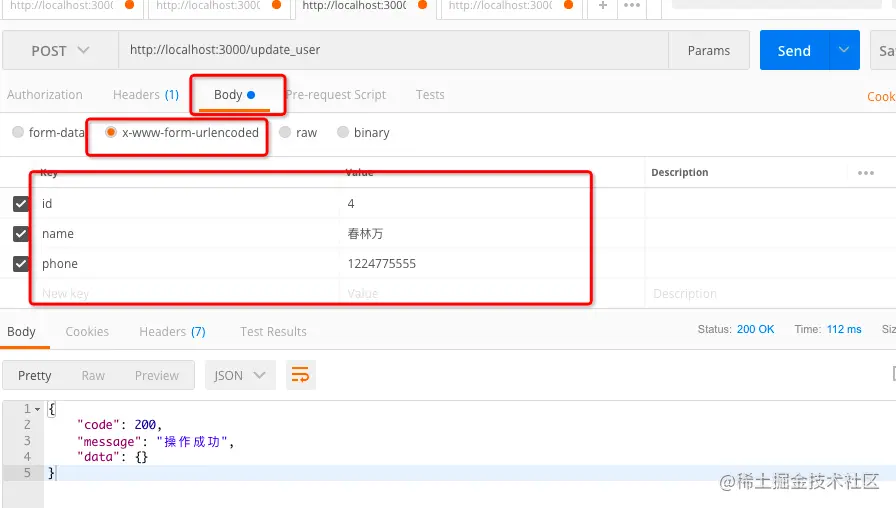This screenshot has width=896, height=508.
Task: Open a new request tab with plus icon
Action: pyautogui.click(x=602, y=5)
